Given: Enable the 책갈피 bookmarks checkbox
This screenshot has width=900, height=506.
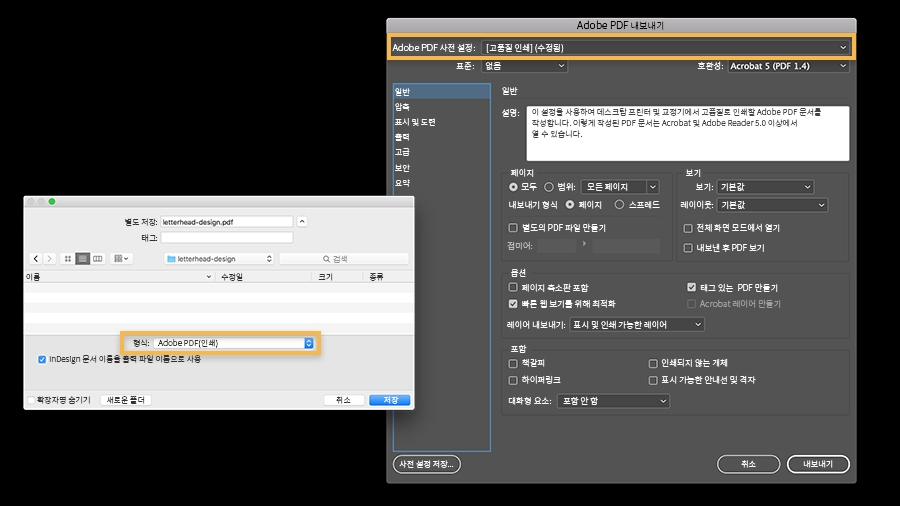Looking at the screenshot, I should point(513,363).
